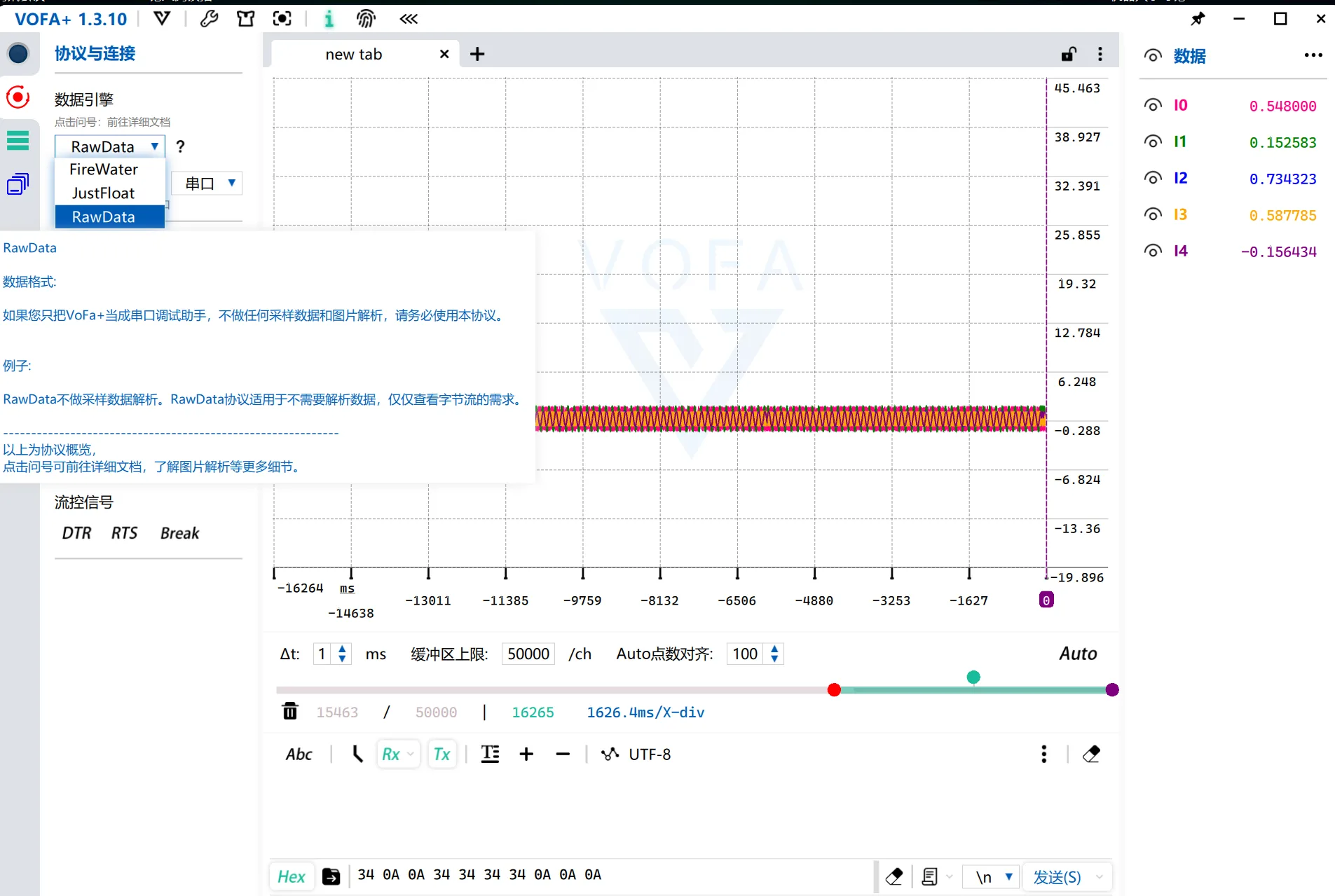This screenshot has width=1335, height=896.
Task: Click the shirt skin theme icon
Action: coord(245,19)
